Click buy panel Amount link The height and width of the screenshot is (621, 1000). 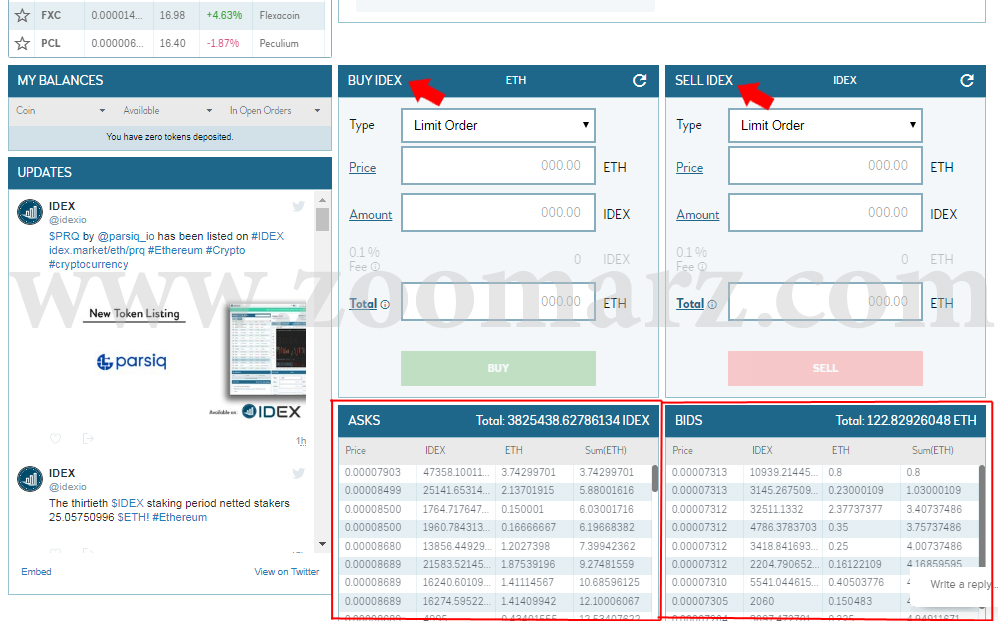(371, 215)
